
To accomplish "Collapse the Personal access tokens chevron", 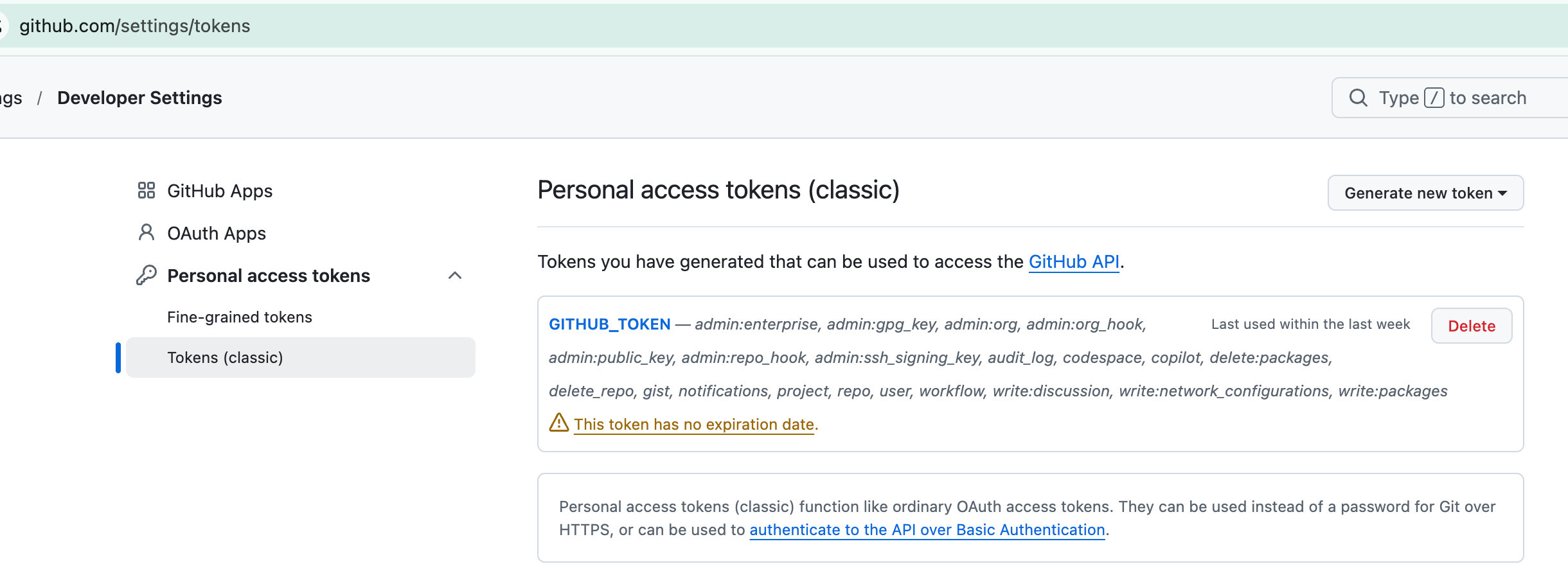I will pyautogui.click(x=455, y=276).
